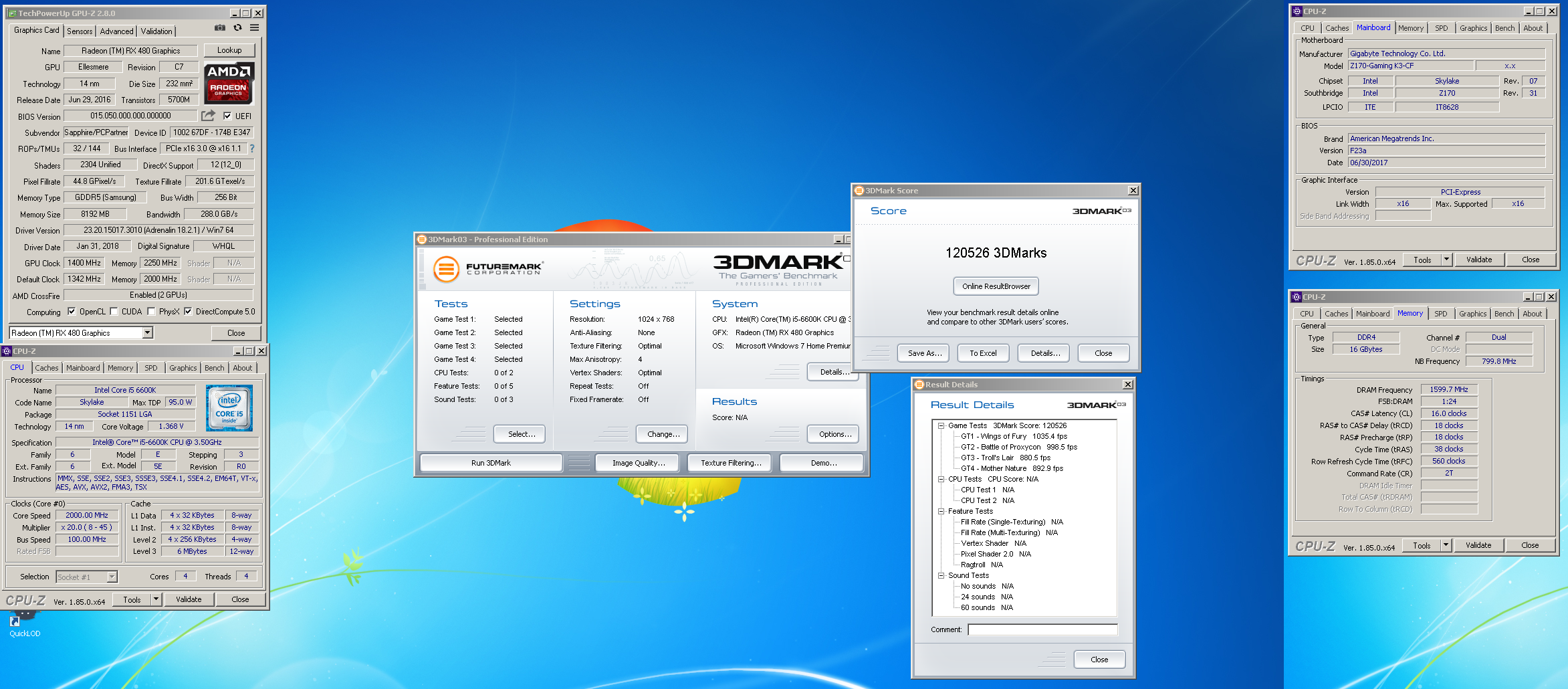Click the Futuremark Corporation logo in 3DMark03
Viewport: 1568px width, 689px height.
coord(487,269)
